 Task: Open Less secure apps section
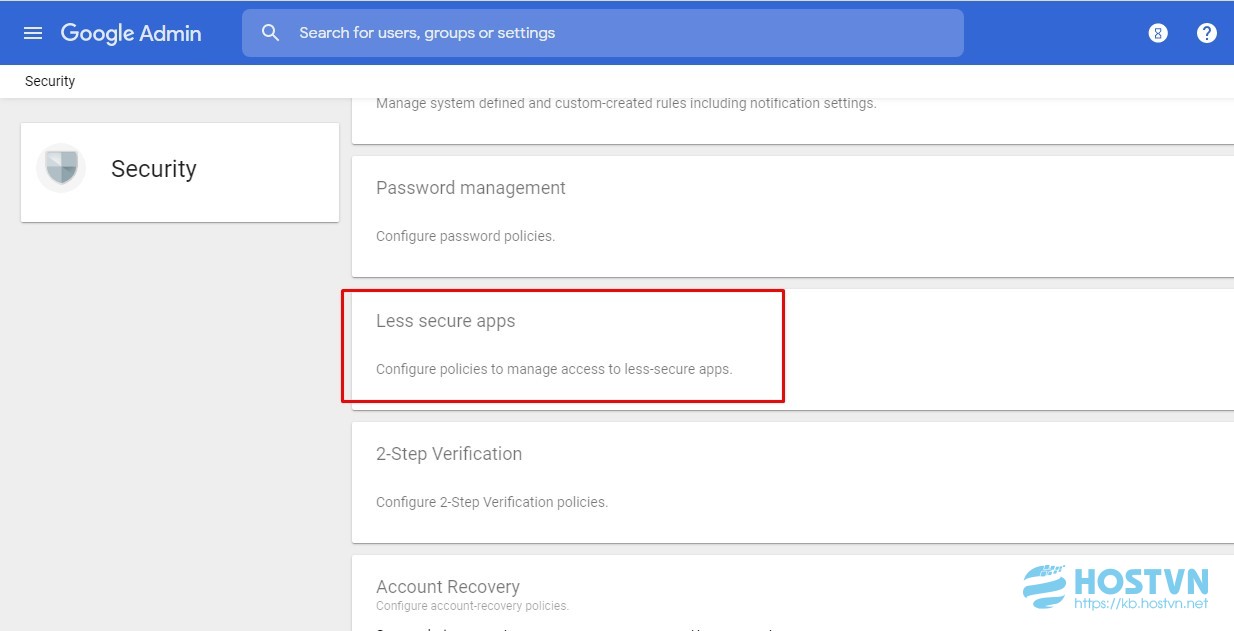(x=793, y=349)
